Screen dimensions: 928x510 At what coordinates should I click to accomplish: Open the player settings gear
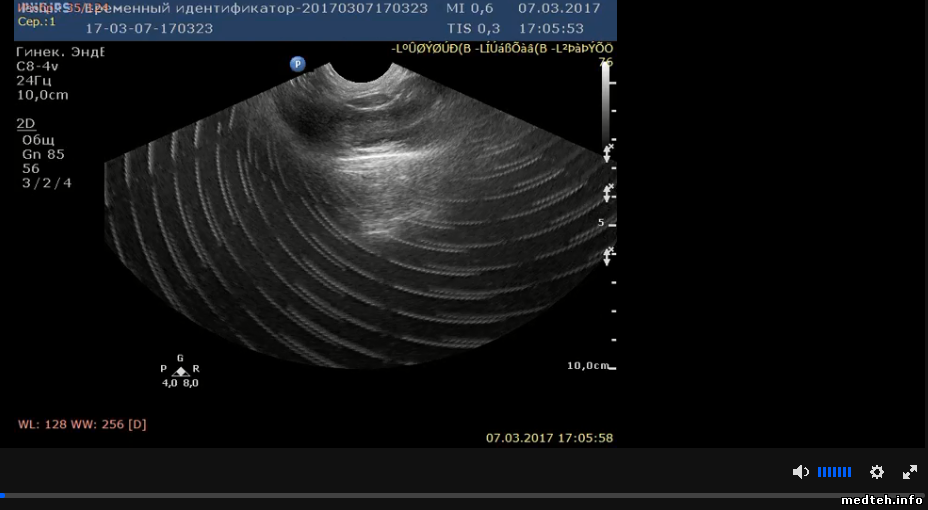click(877, 472)
